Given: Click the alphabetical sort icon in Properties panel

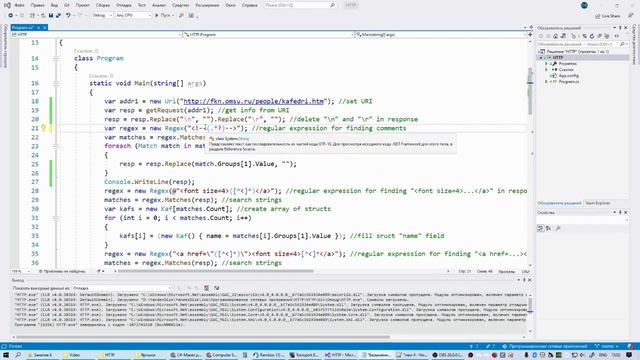Looking at the screenshot, I should pyautogui.click(x=548, y=229).
